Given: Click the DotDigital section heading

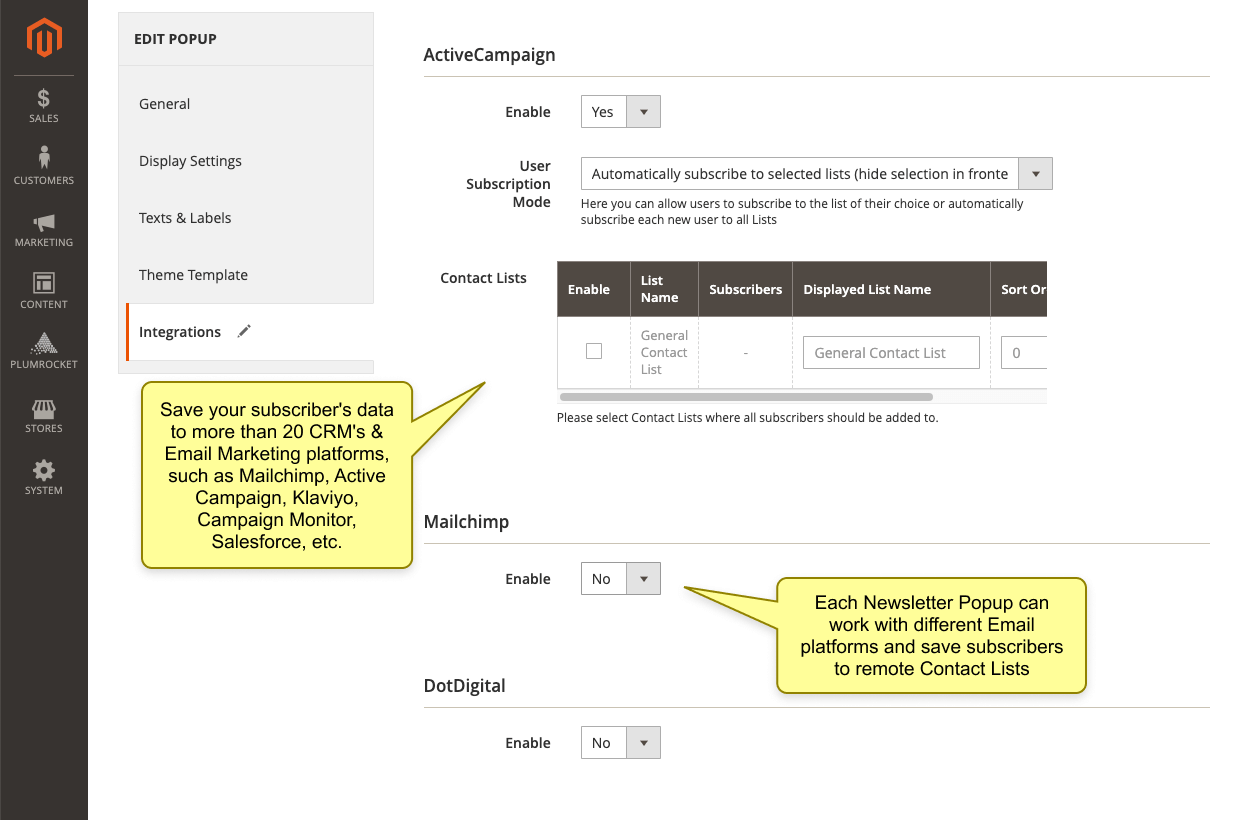Looking at the screenshot, I should coord(464,686).
